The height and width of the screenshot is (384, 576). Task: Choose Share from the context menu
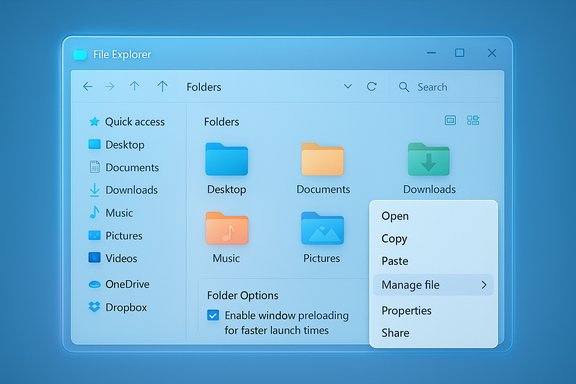pos(395,333)
